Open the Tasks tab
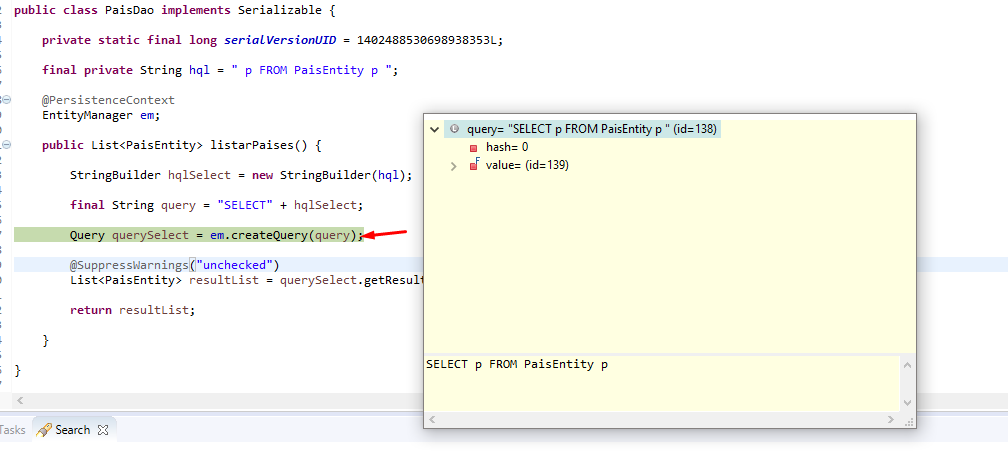The width and height of the screenshot is (1008, 452). [x=12, y=430]
